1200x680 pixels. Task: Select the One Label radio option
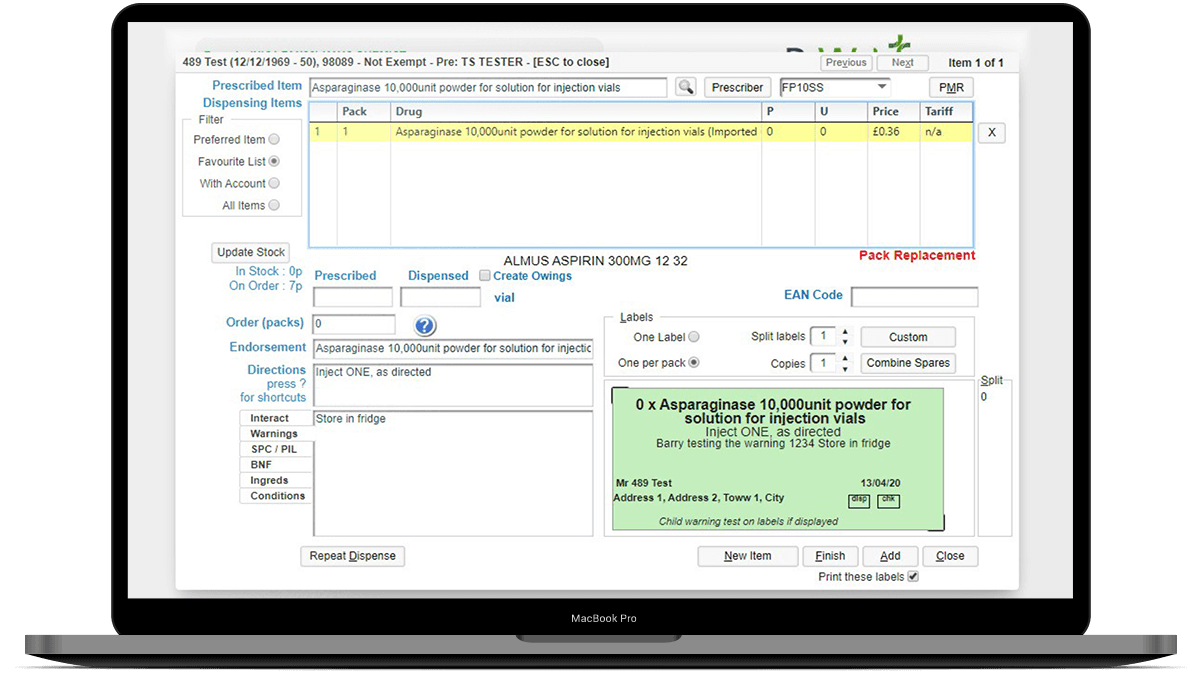(x=694, y=338)
